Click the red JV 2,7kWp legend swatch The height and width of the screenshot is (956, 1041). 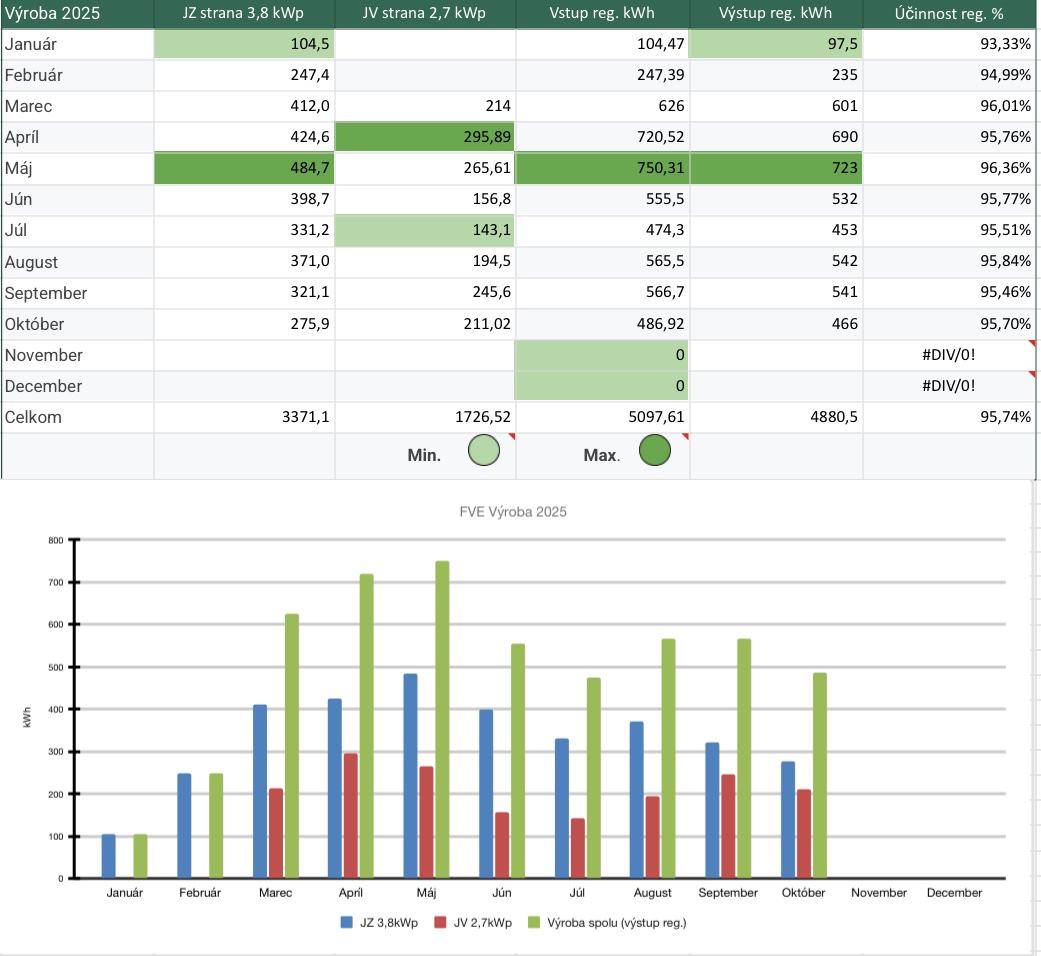(439, 923)
